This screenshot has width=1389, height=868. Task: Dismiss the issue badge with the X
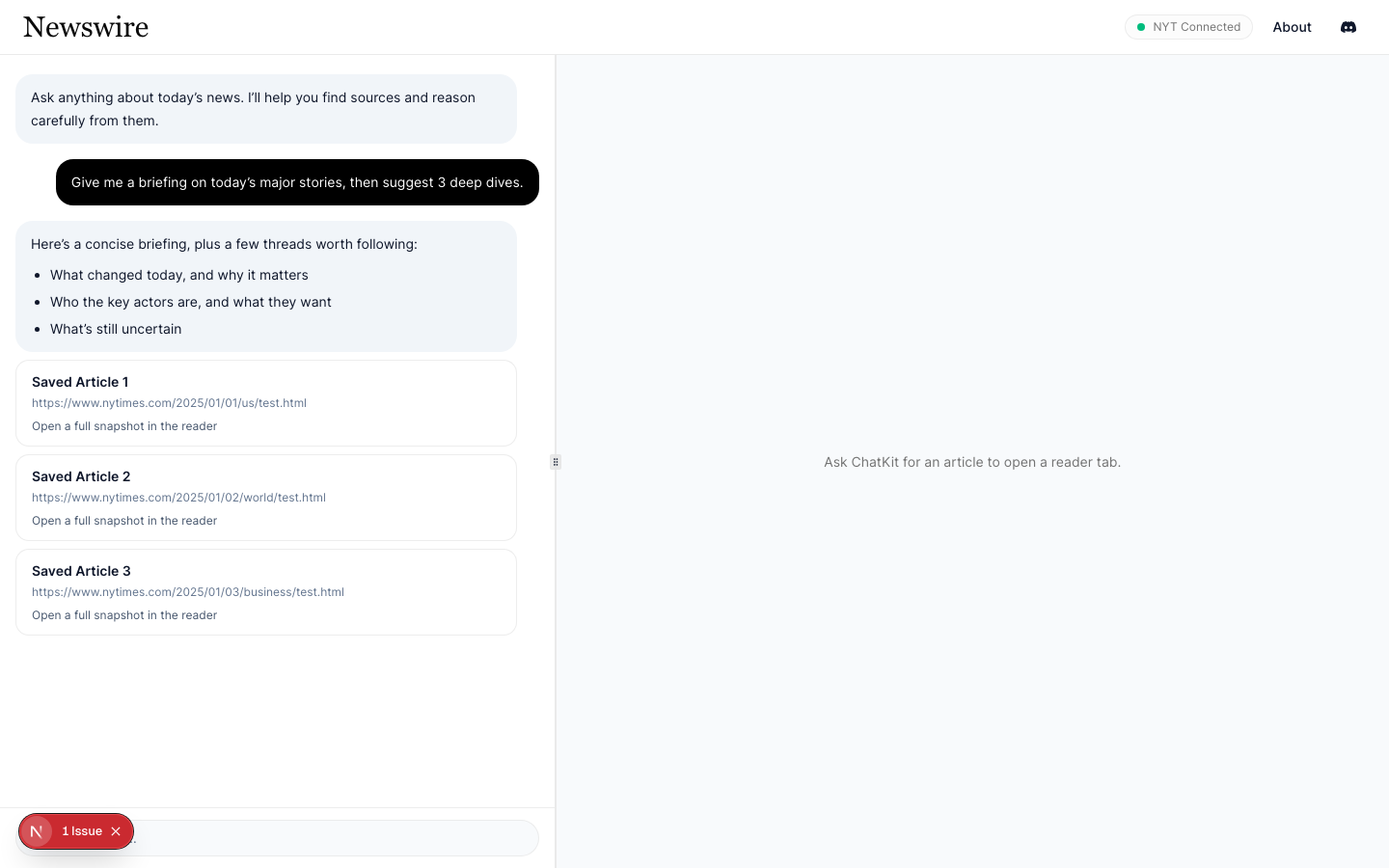click(x=116, y=831)
